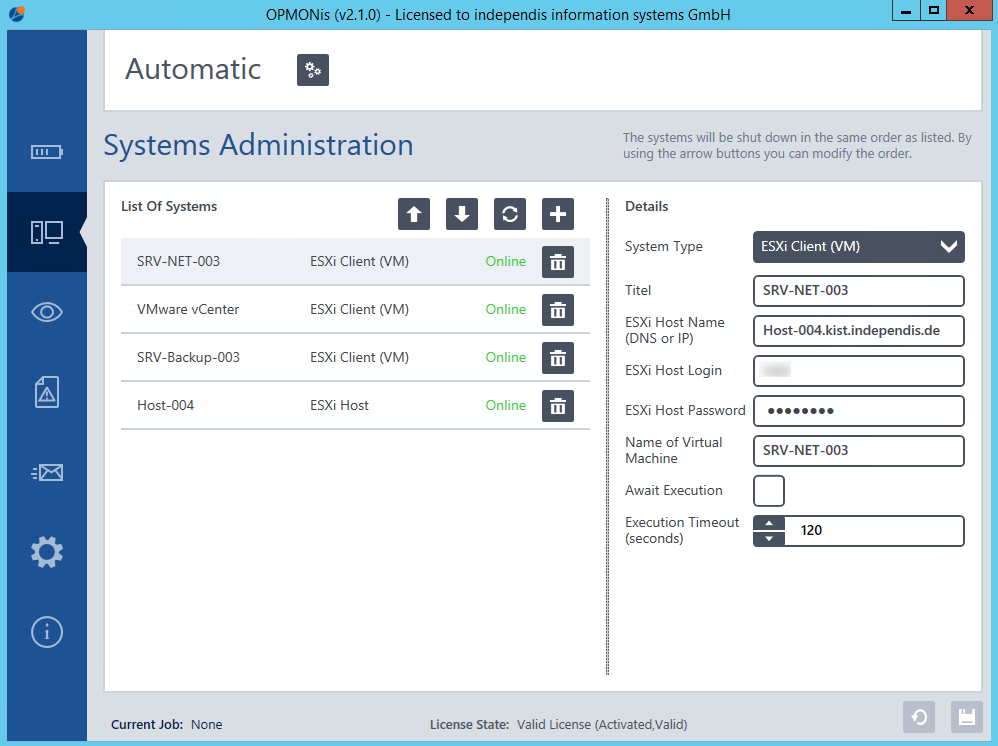
Task: Open the info sidebar page
Action: pyautogui.click(x=46, y=632)
